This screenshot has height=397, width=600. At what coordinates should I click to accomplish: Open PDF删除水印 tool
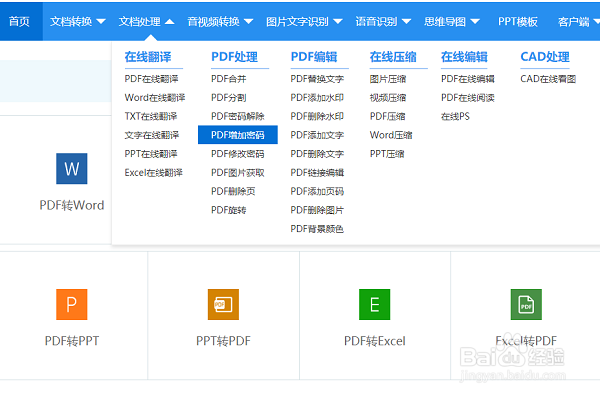(317, 116)
